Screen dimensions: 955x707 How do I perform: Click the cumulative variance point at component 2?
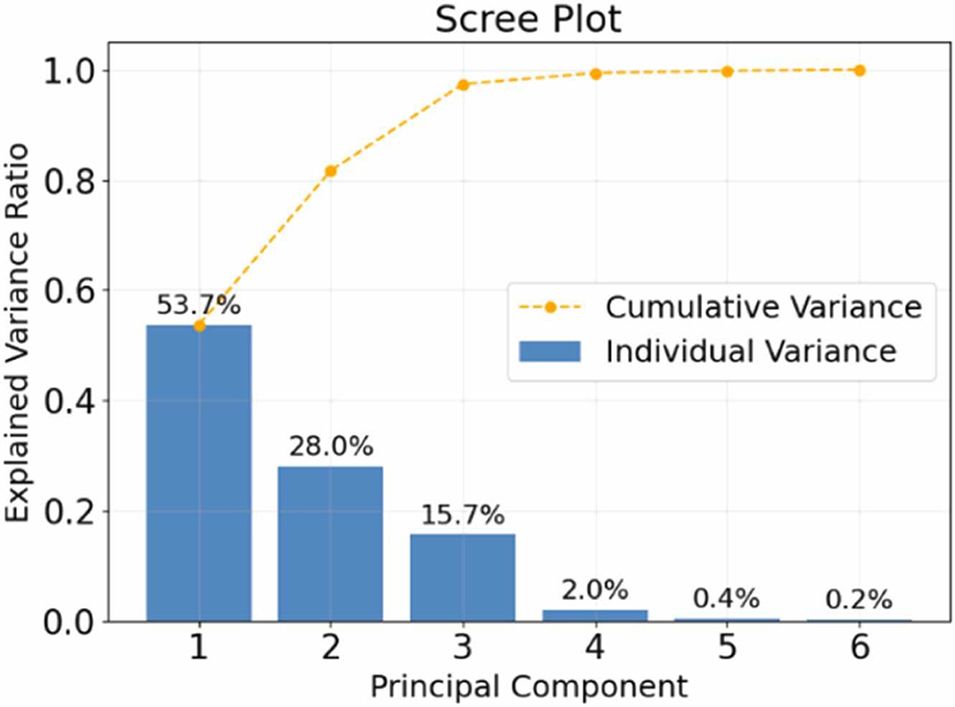(331, 171)
